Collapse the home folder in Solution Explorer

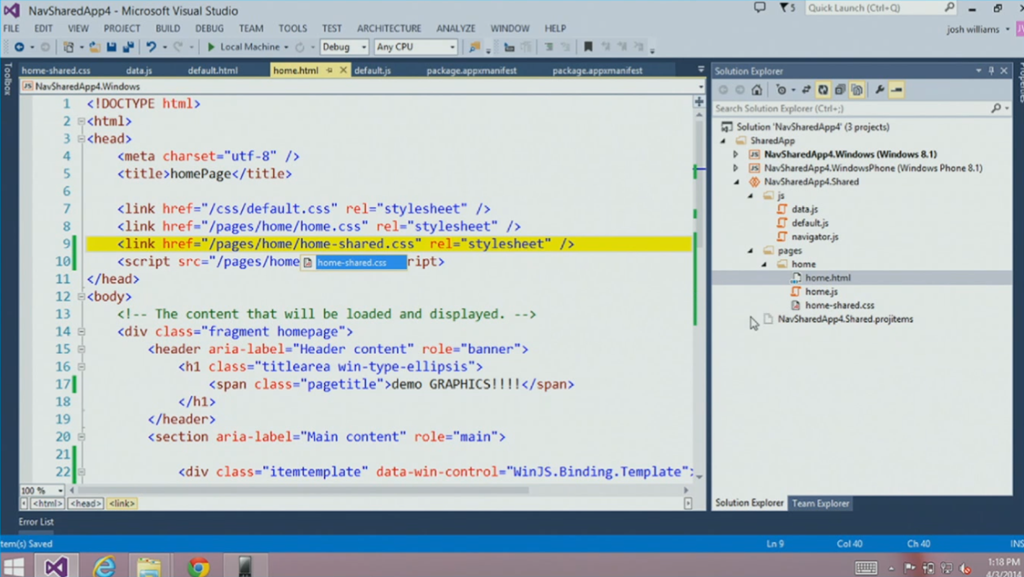coord(764,264)
